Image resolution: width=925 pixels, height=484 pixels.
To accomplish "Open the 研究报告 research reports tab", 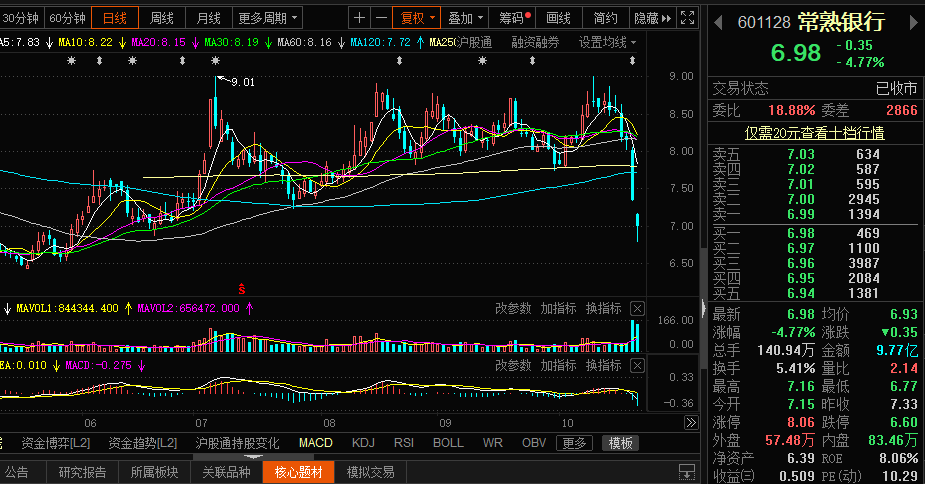I will [x=82, y=472].
